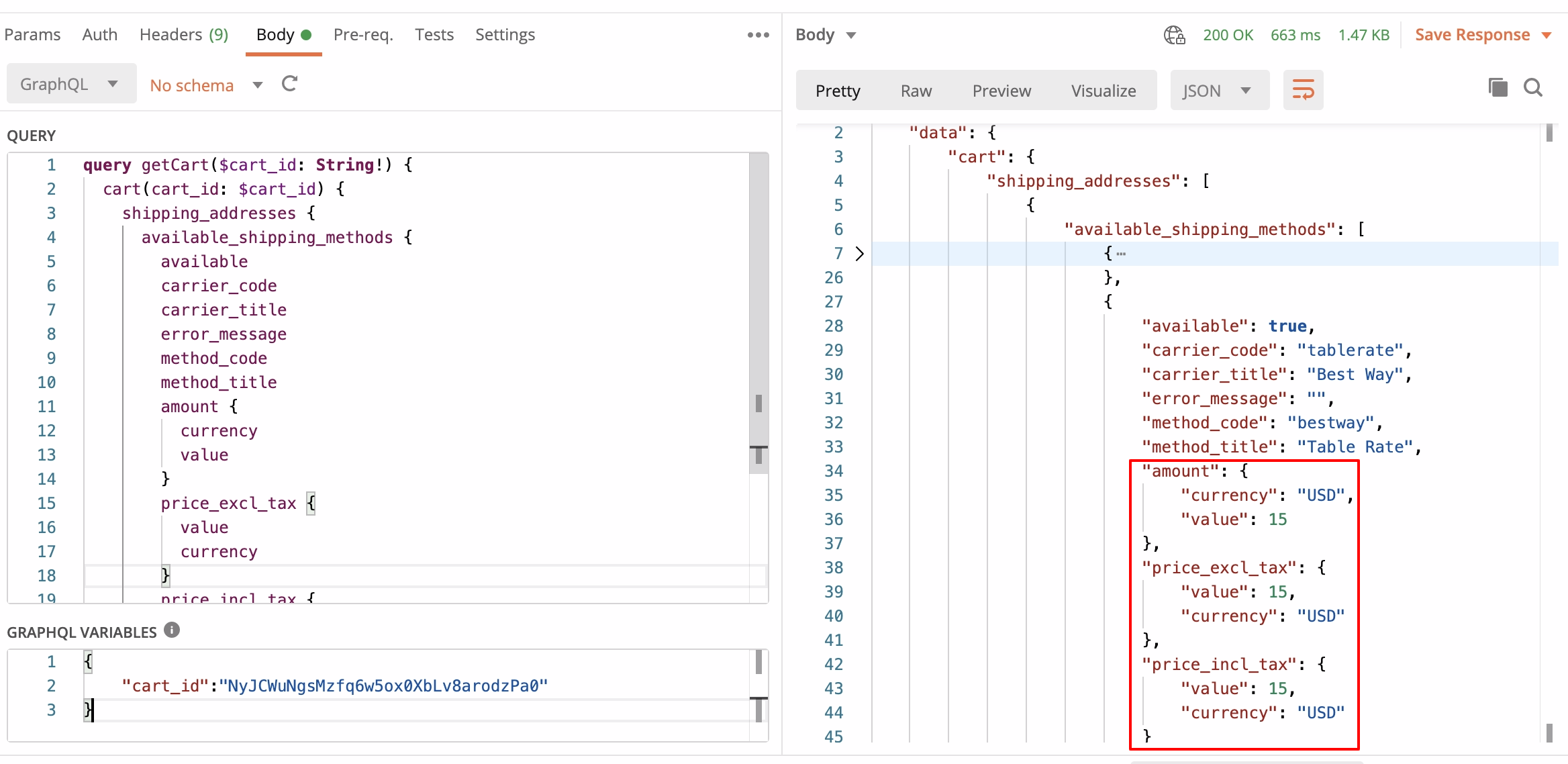Open the Pre-req. tab
The width and height of the screenshot is (1568, 764).
(363, 35)
